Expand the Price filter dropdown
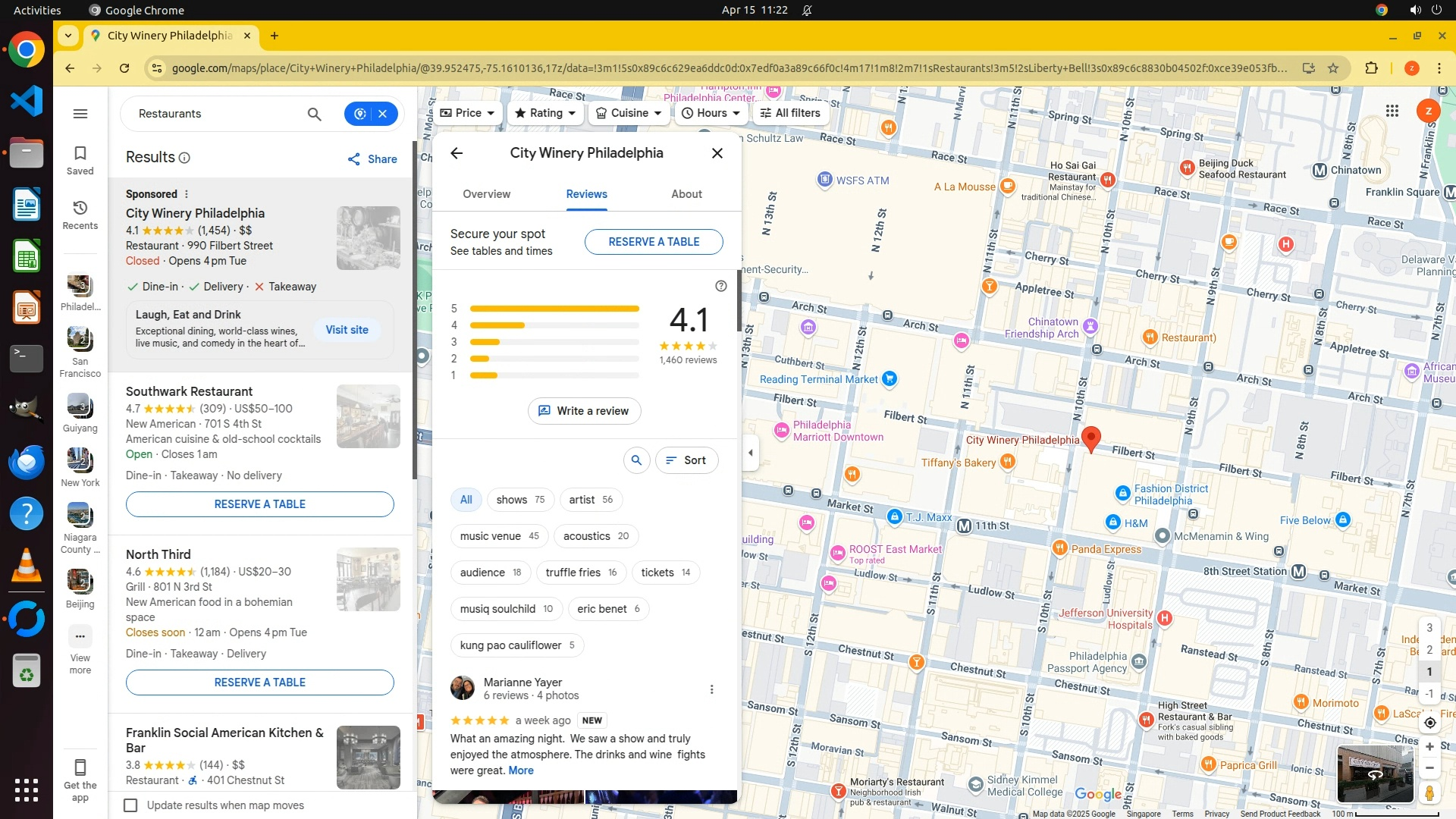The width and height of the screenshot is (1456, 819). pos(467,113)
